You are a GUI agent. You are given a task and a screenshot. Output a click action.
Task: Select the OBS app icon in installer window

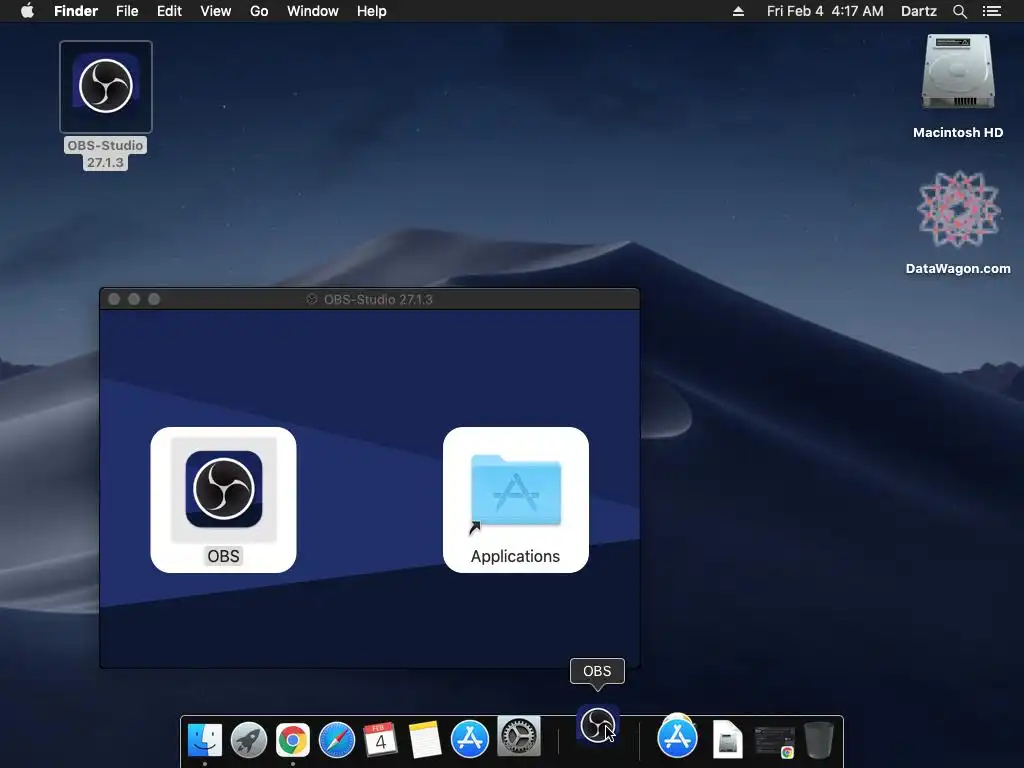coord(223,489)
